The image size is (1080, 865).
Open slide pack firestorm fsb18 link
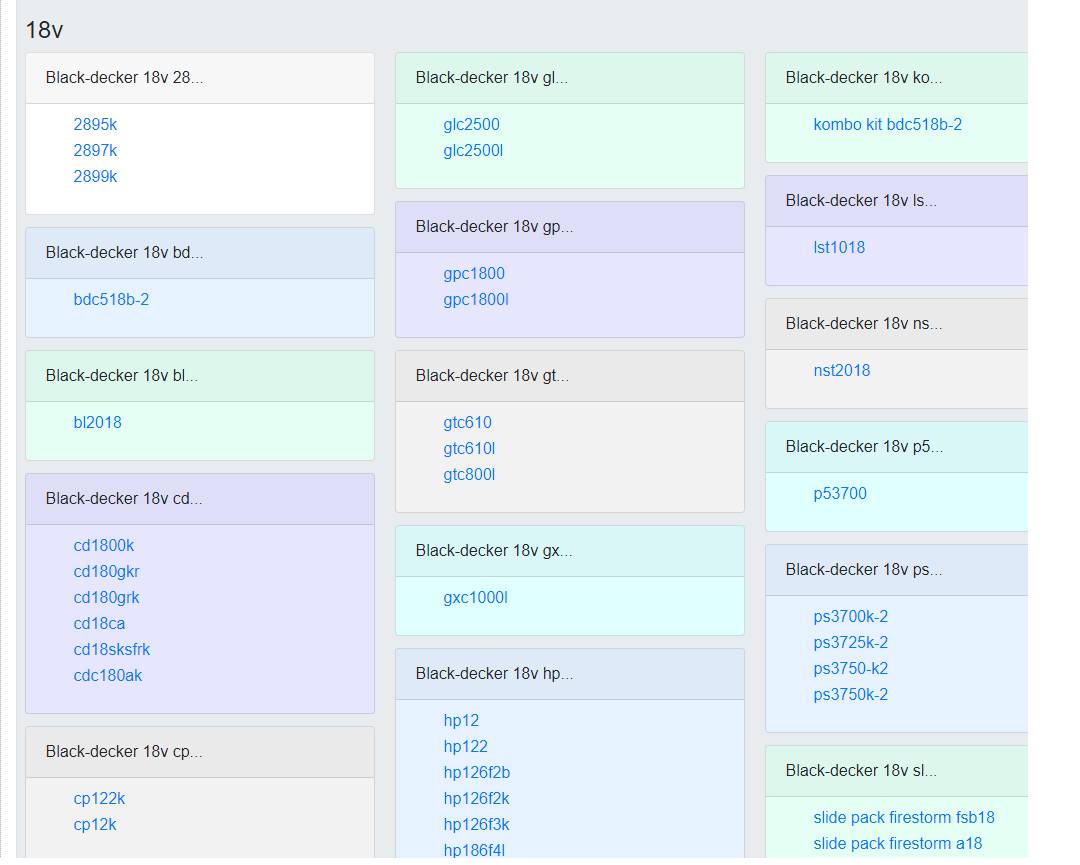(904, 817)
